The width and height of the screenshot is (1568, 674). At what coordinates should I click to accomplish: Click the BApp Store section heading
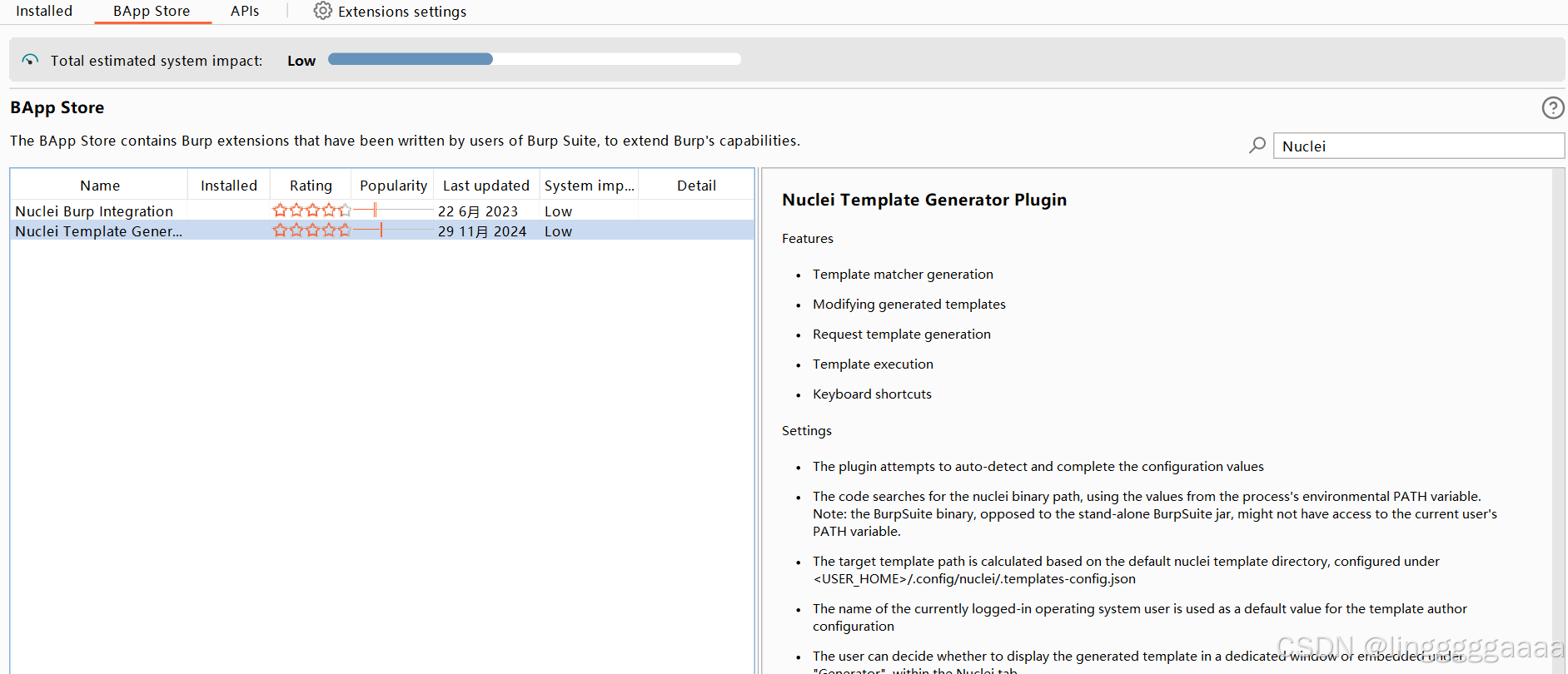pos(57,107)
